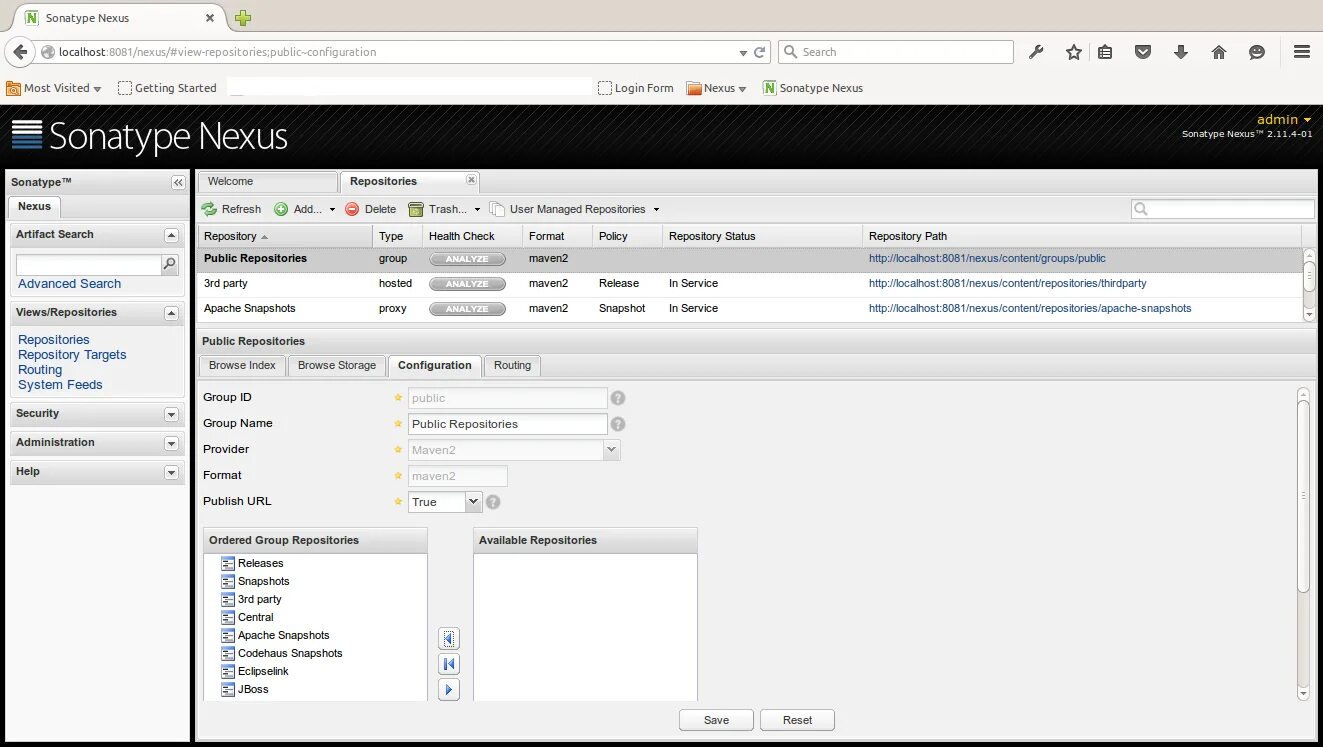Screen dimensions: 1323x747
Task: Click help icon next to Group ID field
Action: point(618,398)
